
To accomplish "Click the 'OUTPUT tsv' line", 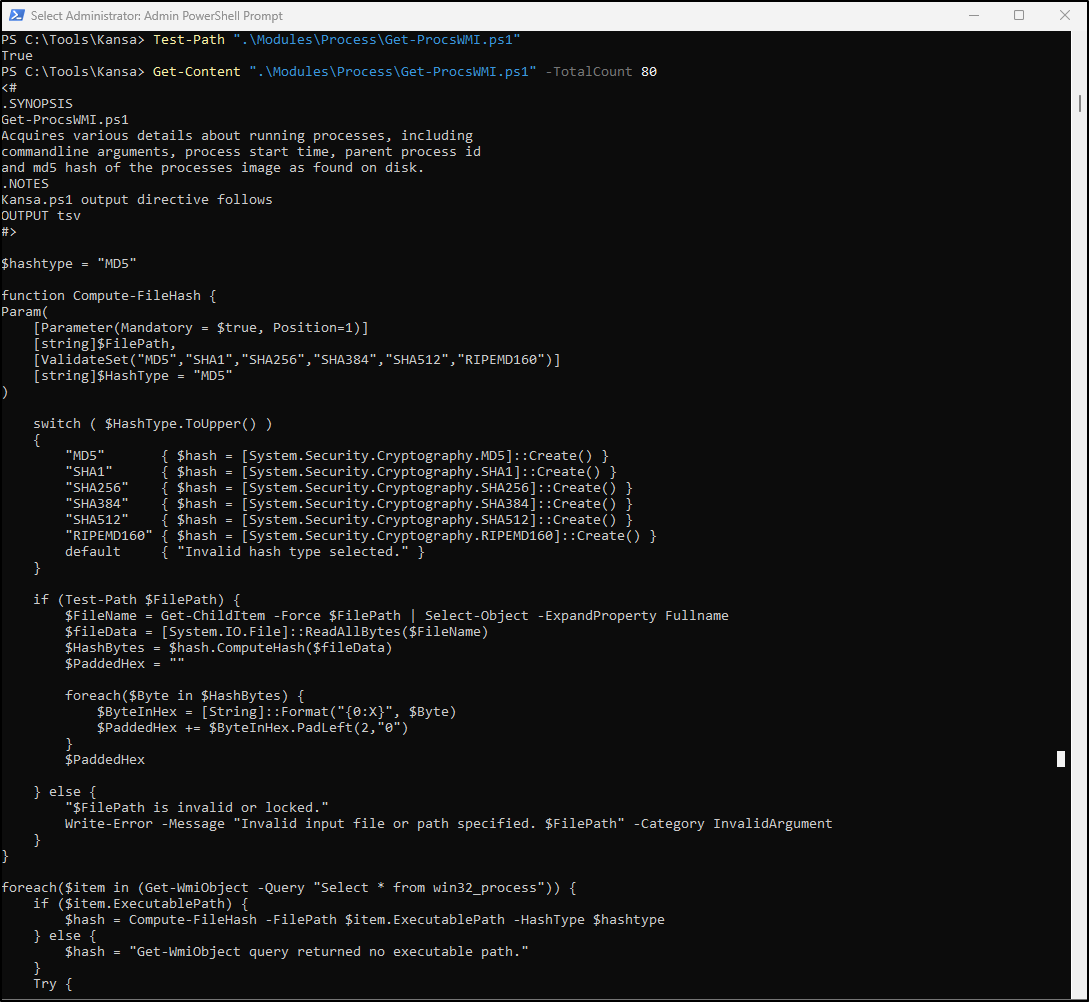I will (x=41, y=215).
